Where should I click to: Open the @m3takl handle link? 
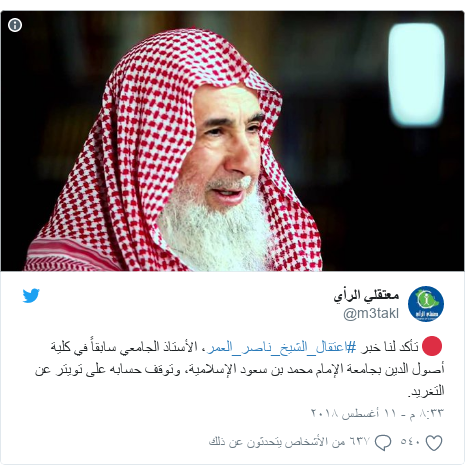pyautogui.click(x=371, y=313)
